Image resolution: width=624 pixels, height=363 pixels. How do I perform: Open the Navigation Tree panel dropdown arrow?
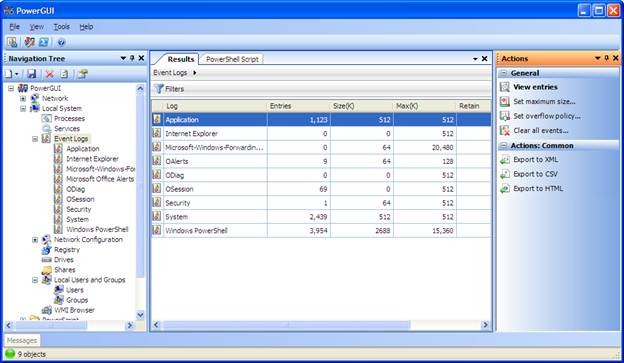pyautogui.click(x=123, y=59)
